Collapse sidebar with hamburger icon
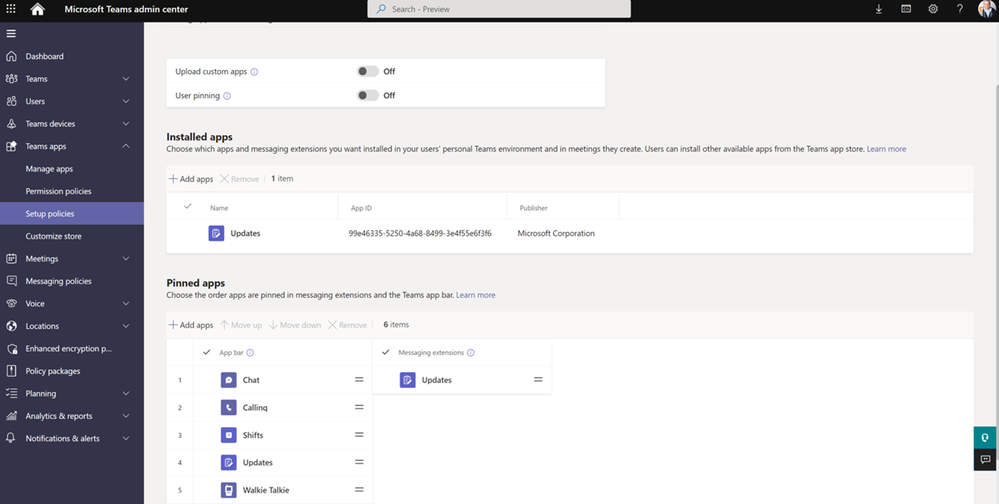 [x=11, y=33]
